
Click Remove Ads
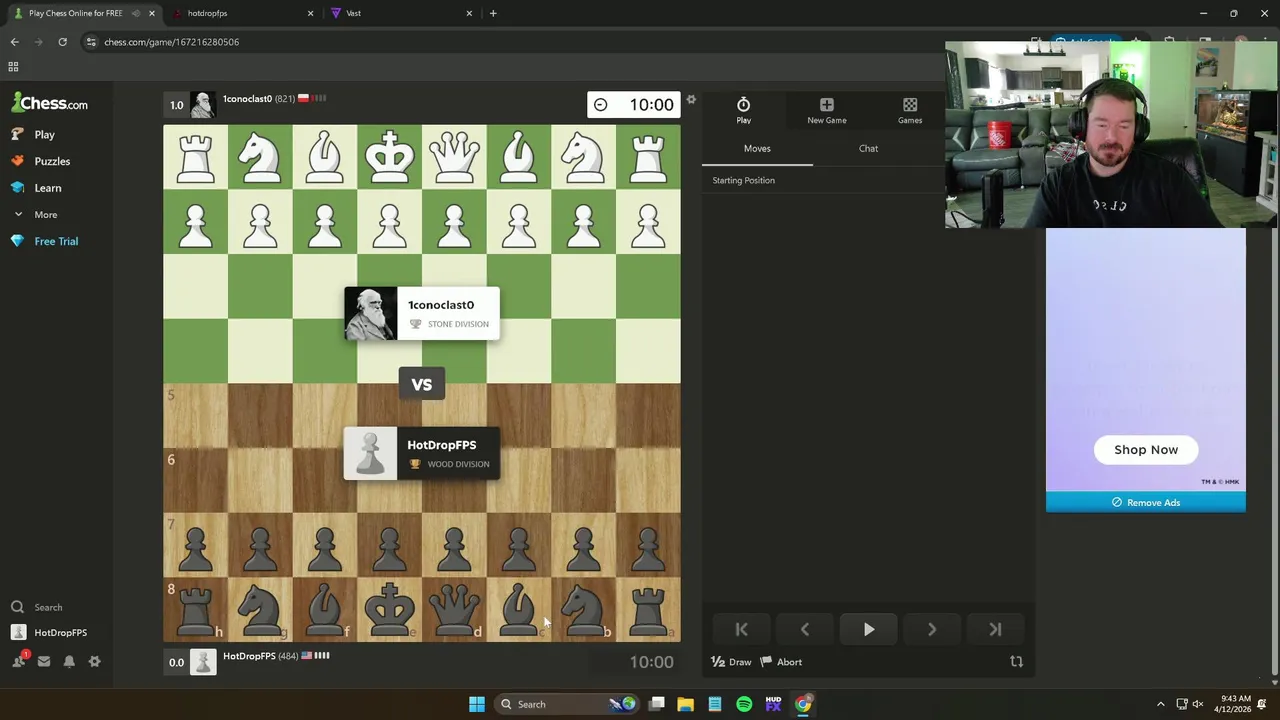1146,503
